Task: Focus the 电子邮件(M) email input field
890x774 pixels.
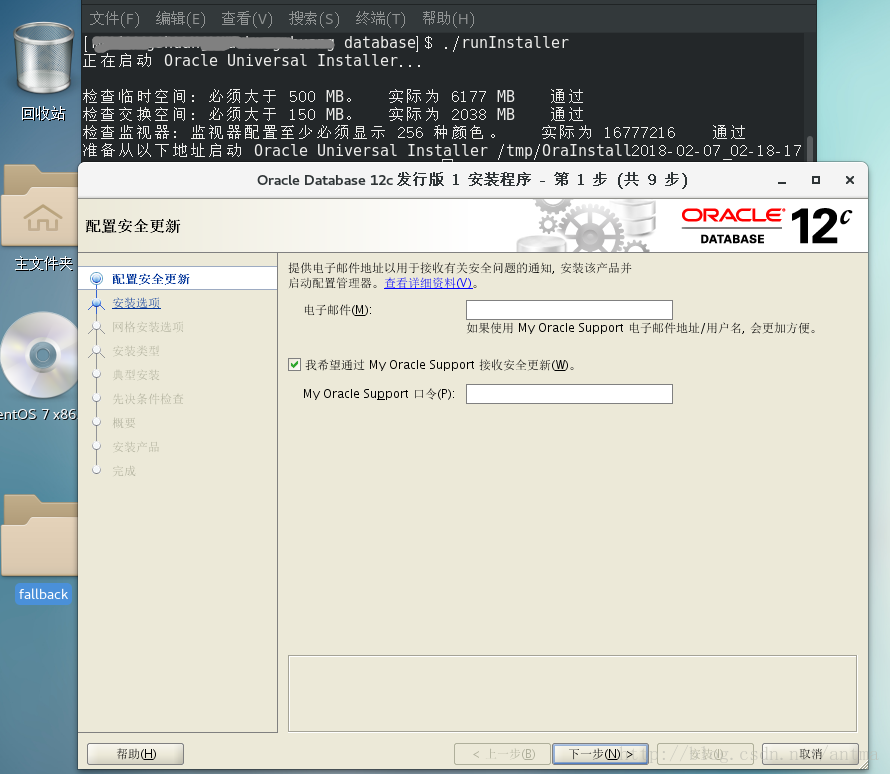Action: click(x=569, y=310)
